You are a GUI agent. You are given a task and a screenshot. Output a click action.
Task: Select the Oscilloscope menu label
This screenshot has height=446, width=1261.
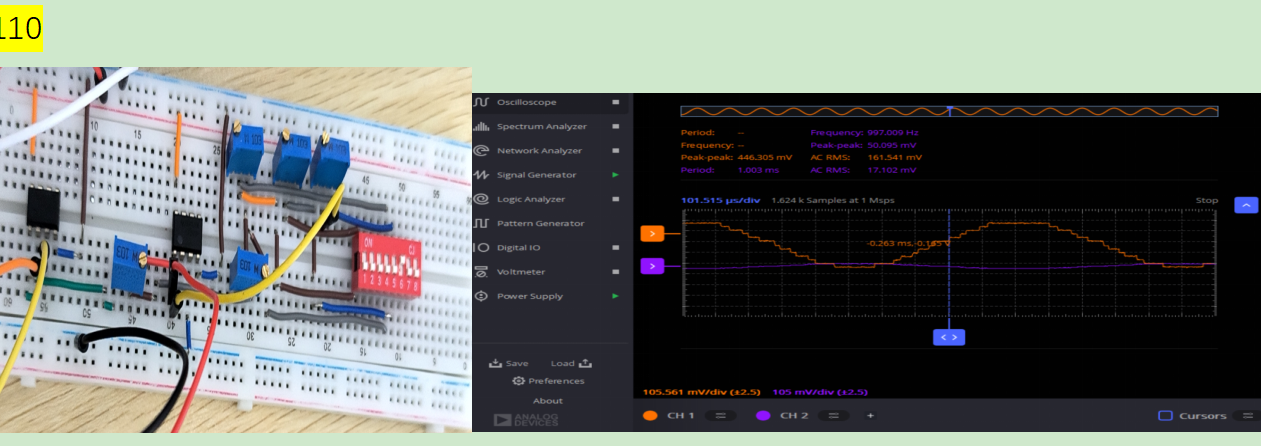tap(527, 102)
